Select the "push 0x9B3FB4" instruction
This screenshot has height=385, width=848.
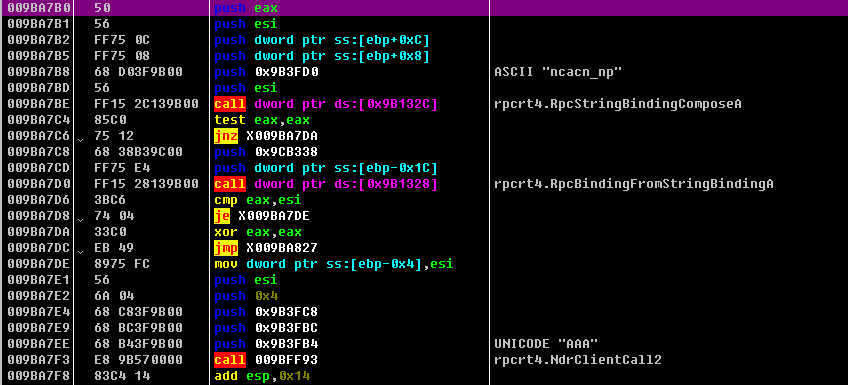coord(267,344)
